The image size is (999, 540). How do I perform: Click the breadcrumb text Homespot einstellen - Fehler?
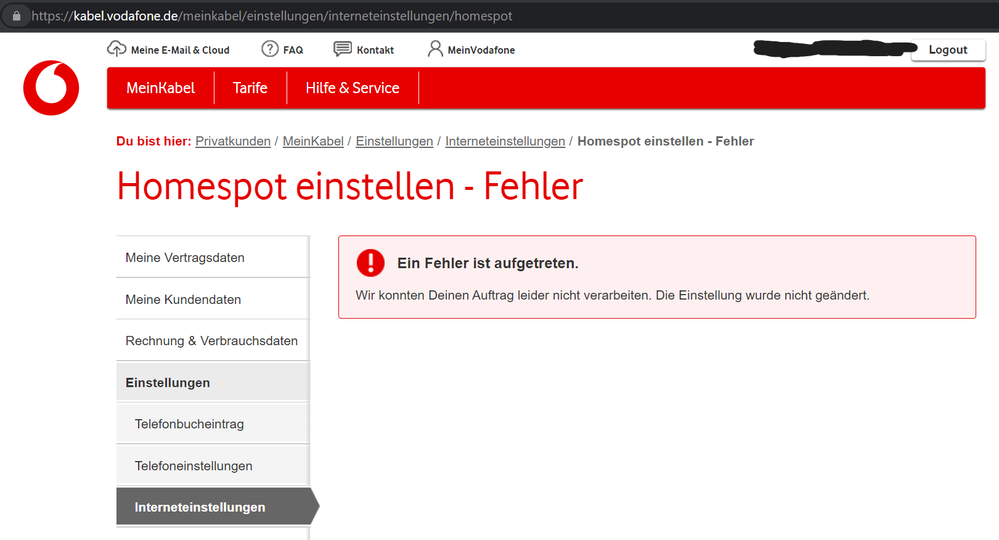[x=666, y=141]
